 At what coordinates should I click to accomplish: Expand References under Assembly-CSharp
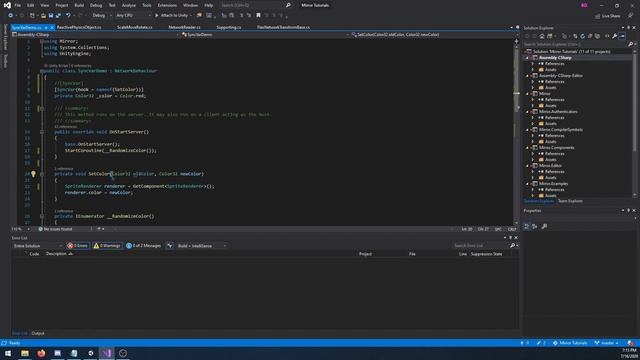click(x=533, y=64)
